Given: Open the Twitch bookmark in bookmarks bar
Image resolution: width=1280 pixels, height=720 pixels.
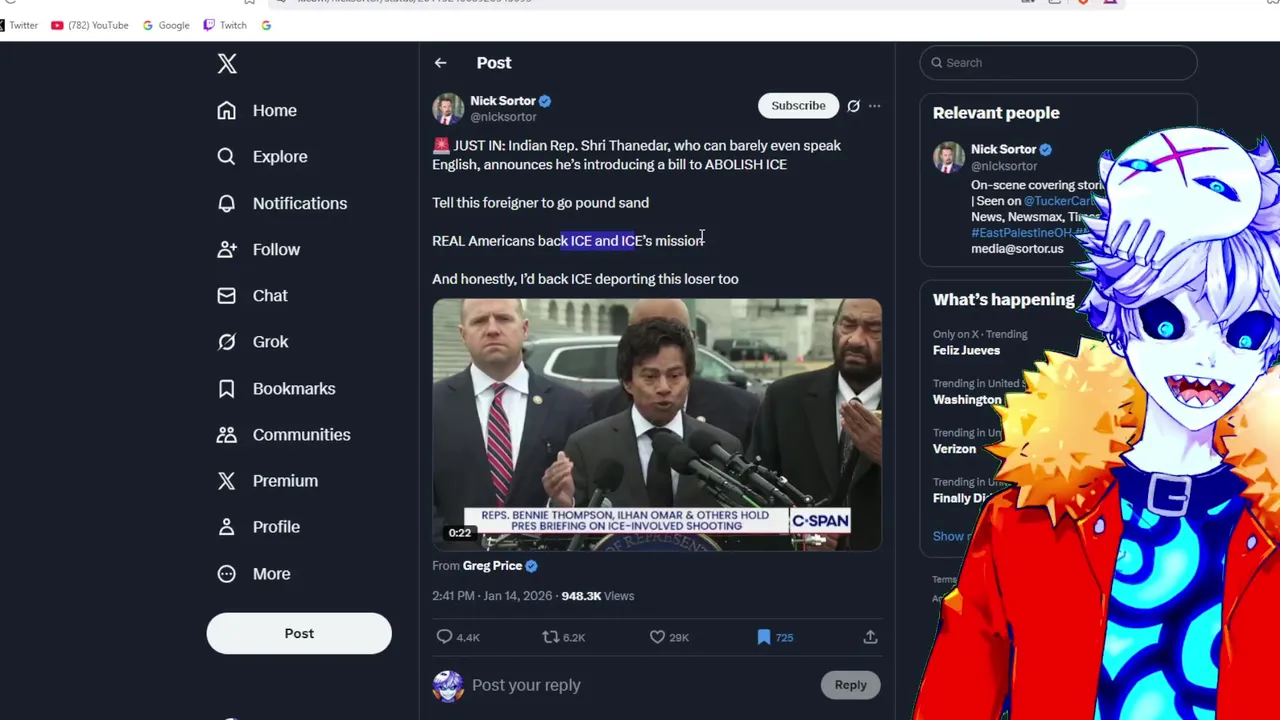Looking at the screenshot, I should 225,25.
